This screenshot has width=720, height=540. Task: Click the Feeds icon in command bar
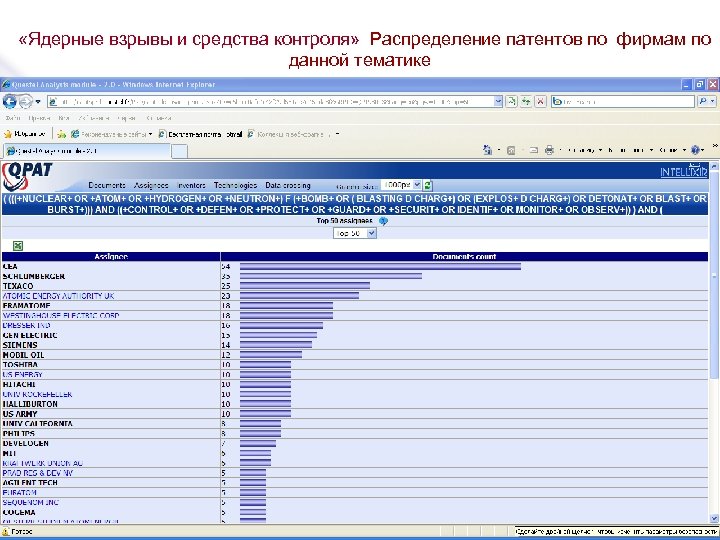[x=511, y=150]
